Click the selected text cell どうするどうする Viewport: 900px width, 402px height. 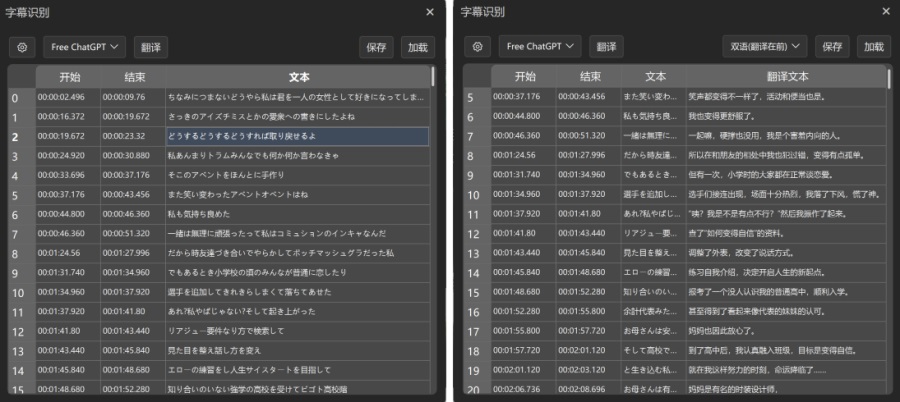click(298, 137)
